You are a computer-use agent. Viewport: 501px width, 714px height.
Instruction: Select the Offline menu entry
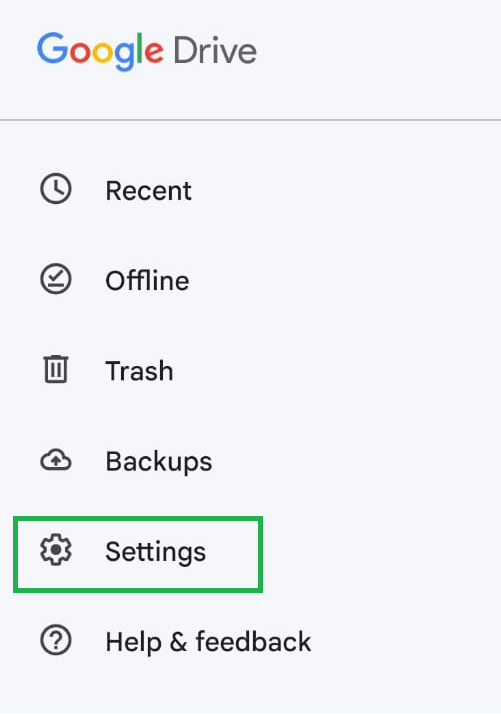point(147,280)
